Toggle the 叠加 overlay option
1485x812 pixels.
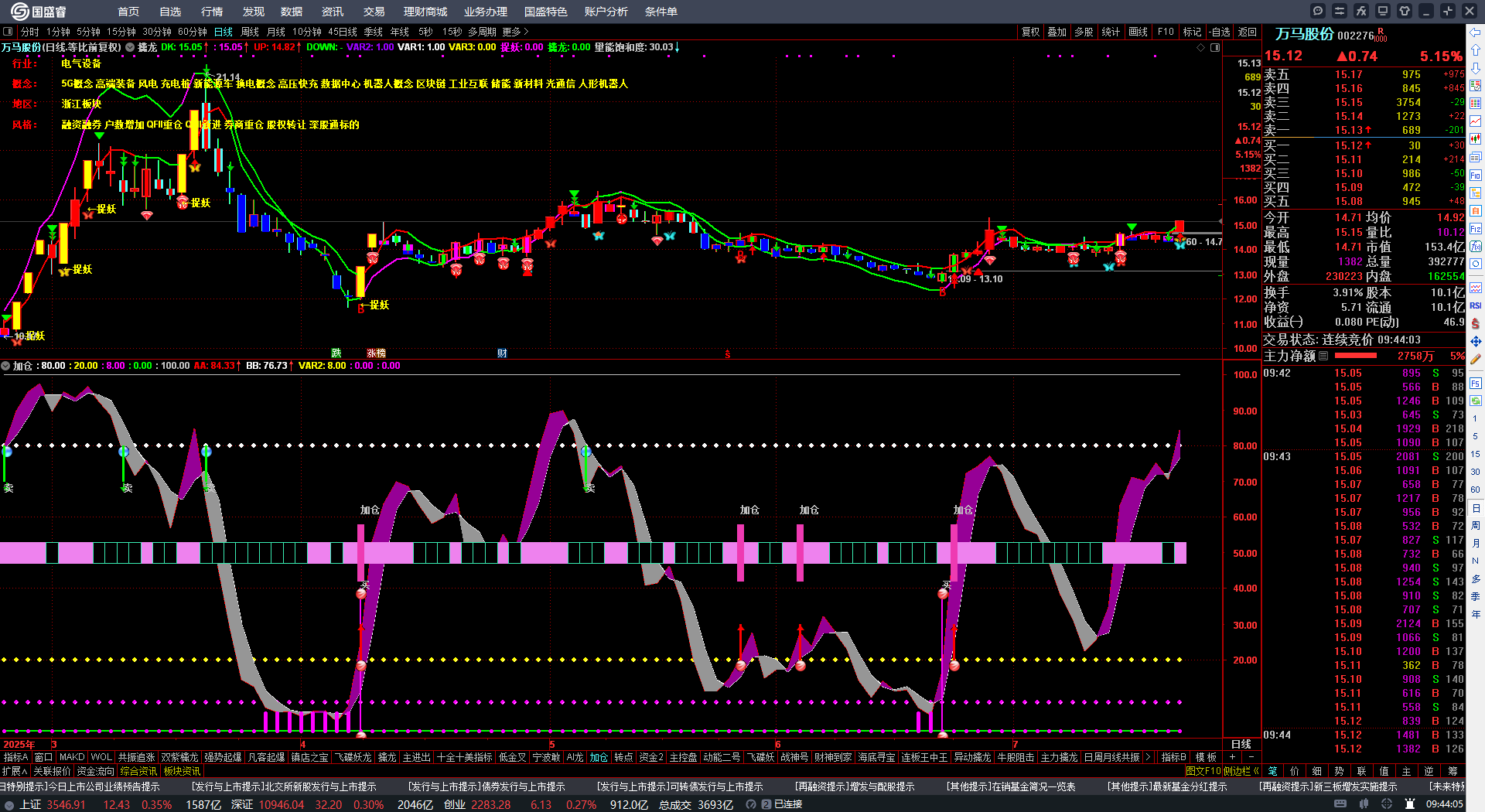[x=1057, y=32]
